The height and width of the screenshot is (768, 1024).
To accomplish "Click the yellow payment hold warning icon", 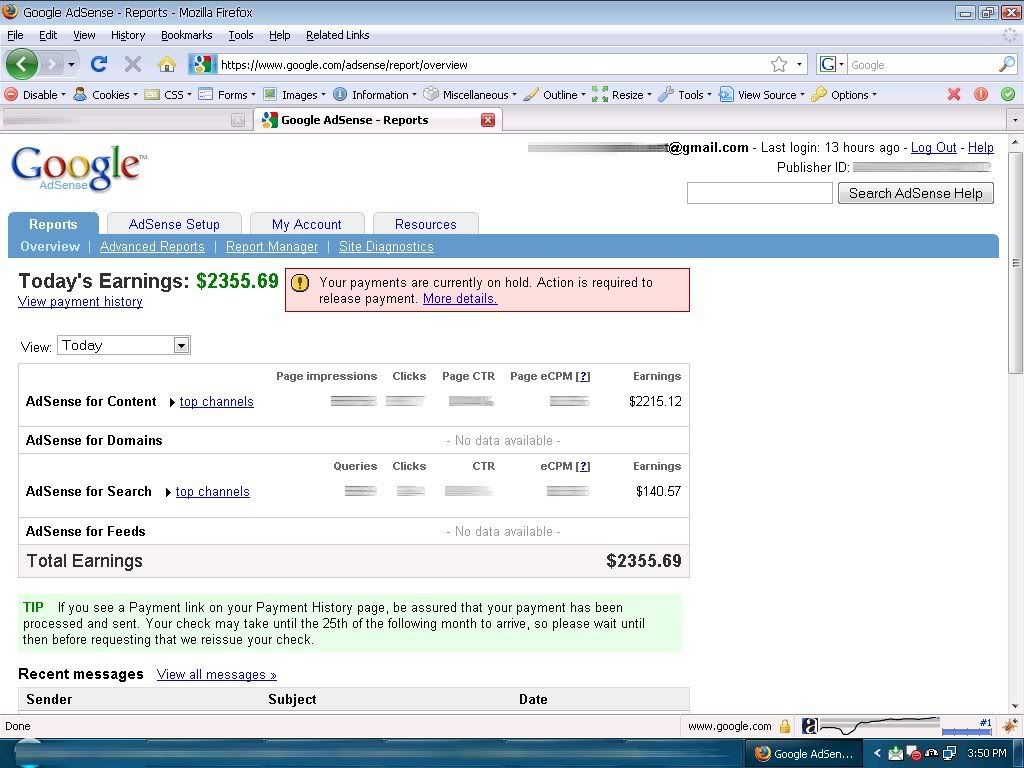I will [300, 283].
